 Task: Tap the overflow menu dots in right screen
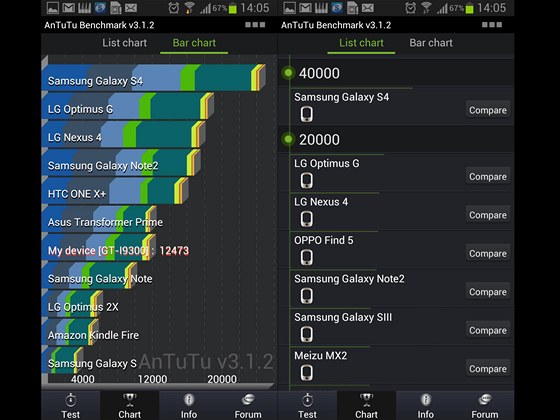pos(492,25)
